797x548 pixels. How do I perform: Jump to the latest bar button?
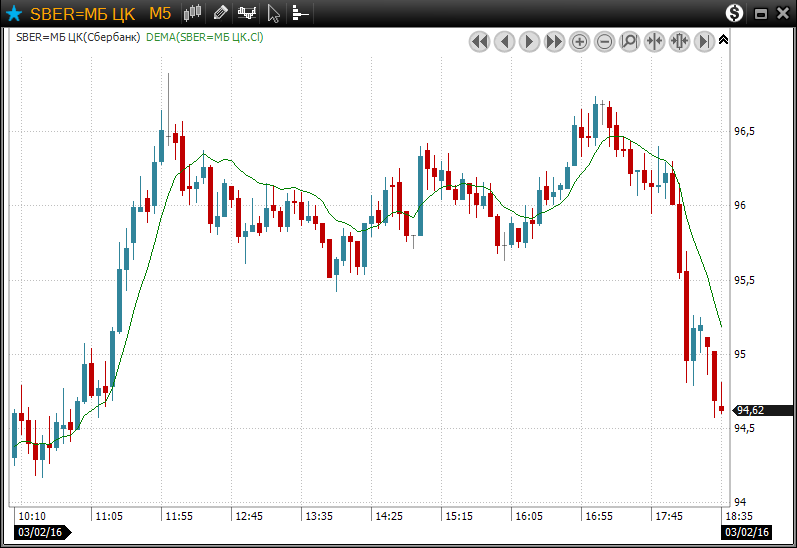click(x=704, y=41)
